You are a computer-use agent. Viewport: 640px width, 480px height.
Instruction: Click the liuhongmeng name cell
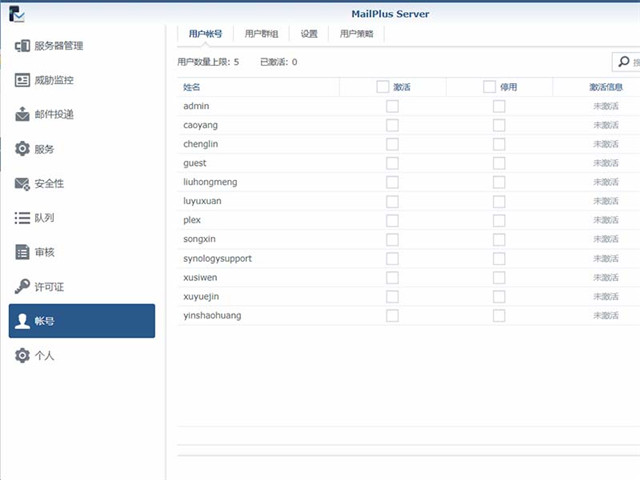coord(210,182)
